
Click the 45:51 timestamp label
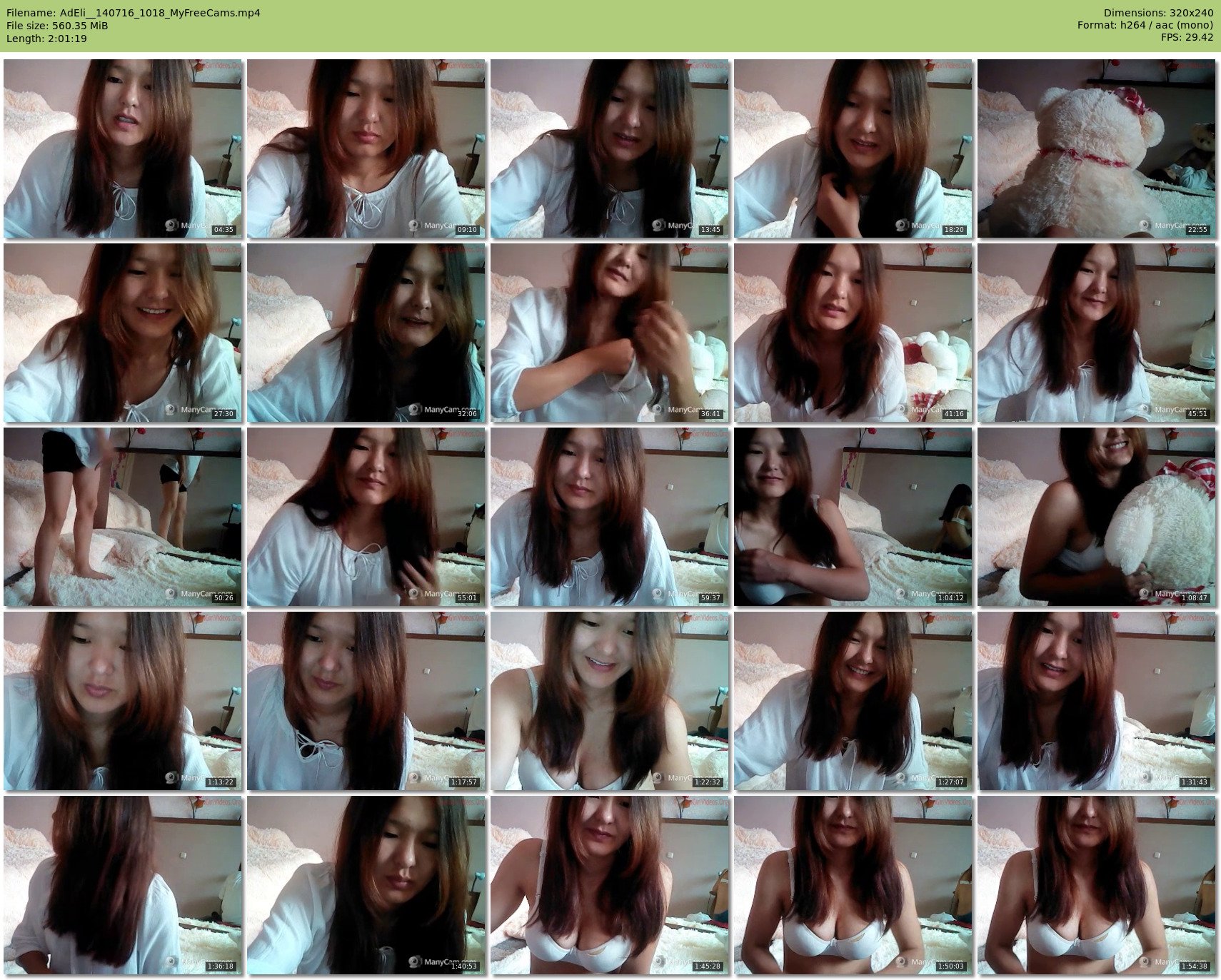[x=1197, y=414]
